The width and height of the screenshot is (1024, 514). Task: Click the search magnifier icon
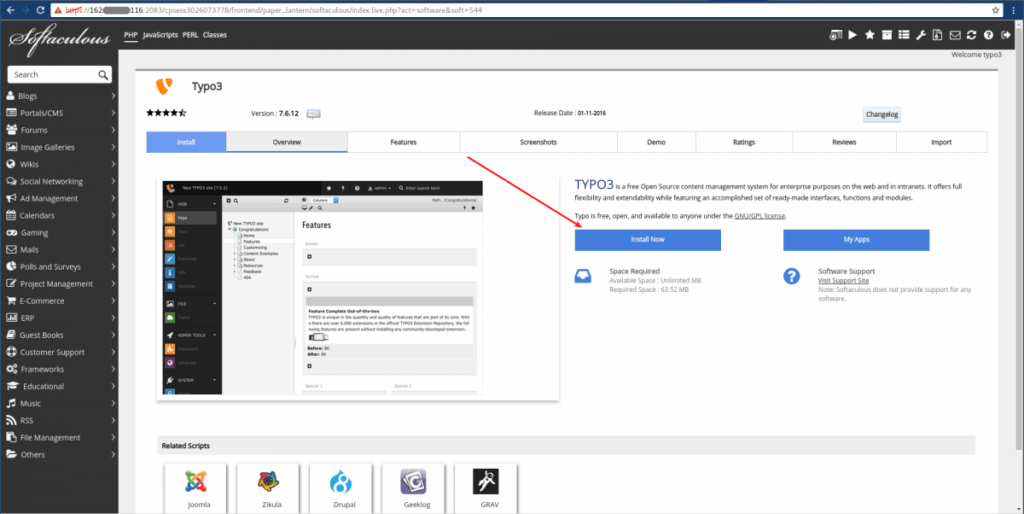coord(103,75)
